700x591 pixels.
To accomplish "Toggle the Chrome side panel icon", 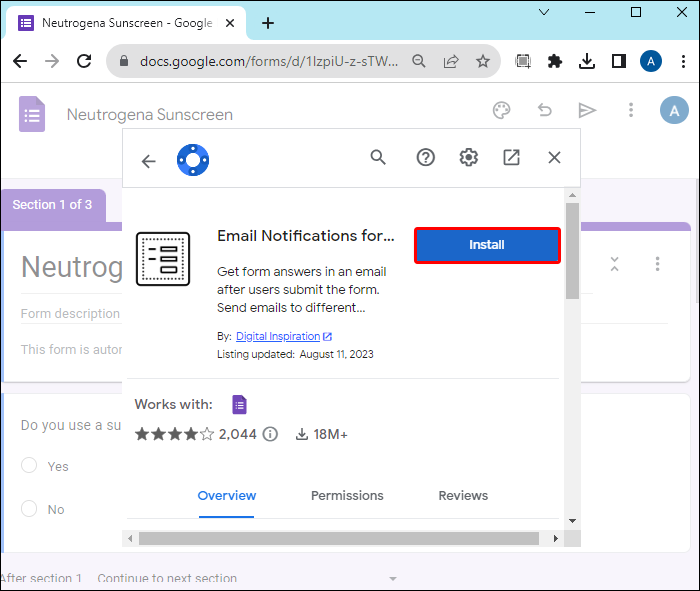I will tap(619, 61).
